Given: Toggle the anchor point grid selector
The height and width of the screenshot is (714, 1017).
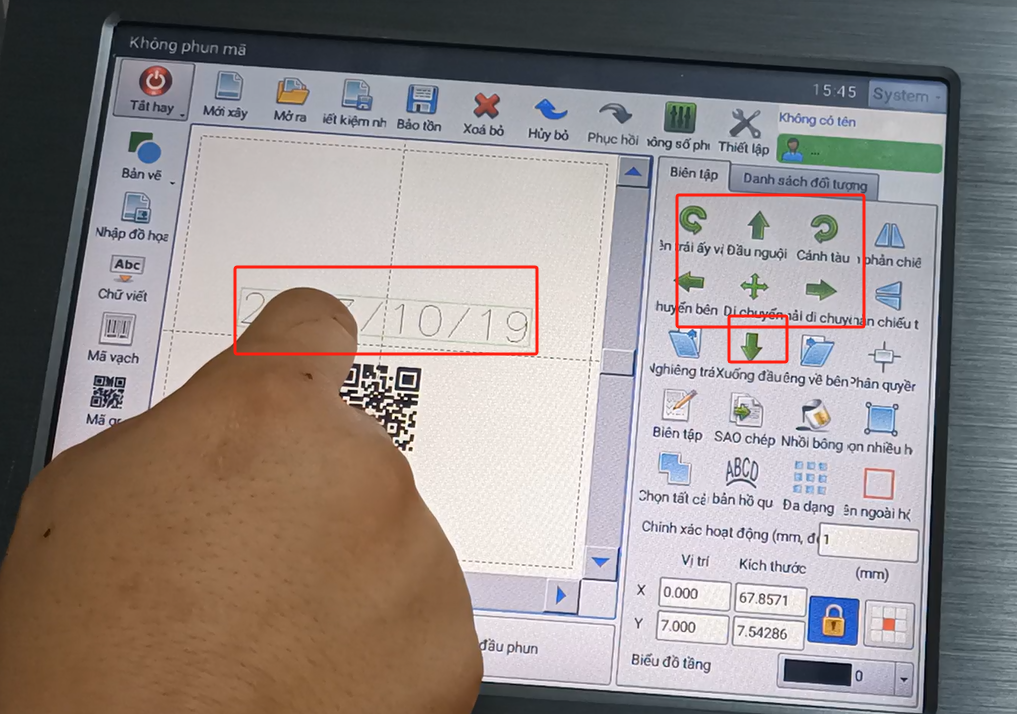Looking at the screenshot, I should click(x=887, y=624).
